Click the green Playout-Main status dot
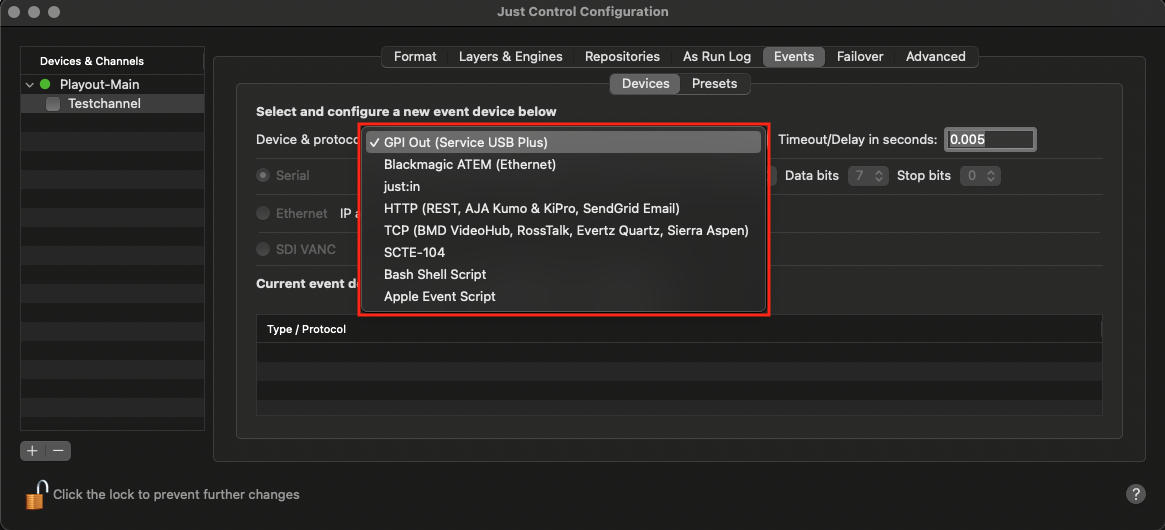Screen dimensions: 1165x530 pyautogui.click(x=45, y=85)
